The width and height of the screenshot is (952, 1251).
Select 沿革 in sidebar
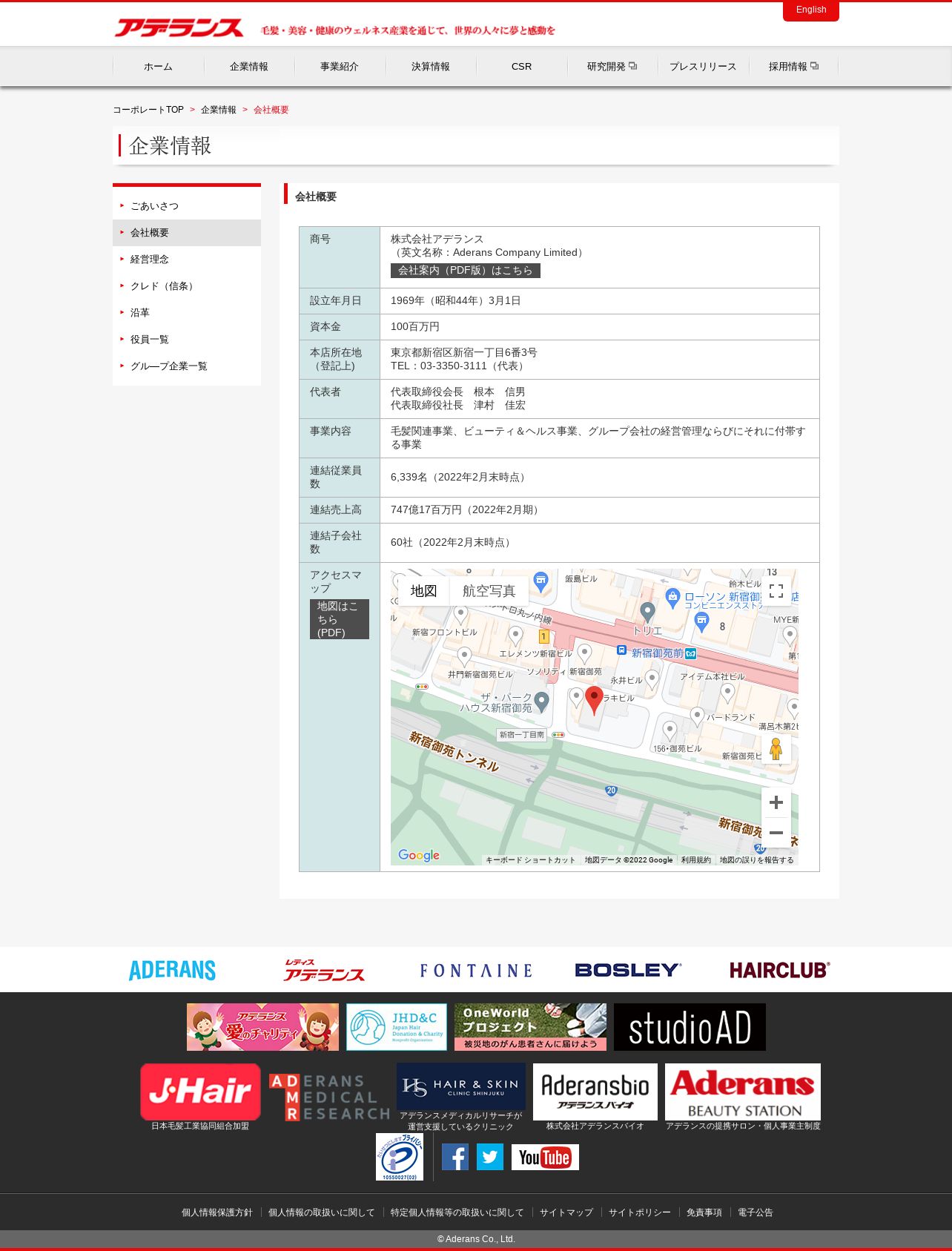click(187, 313)
